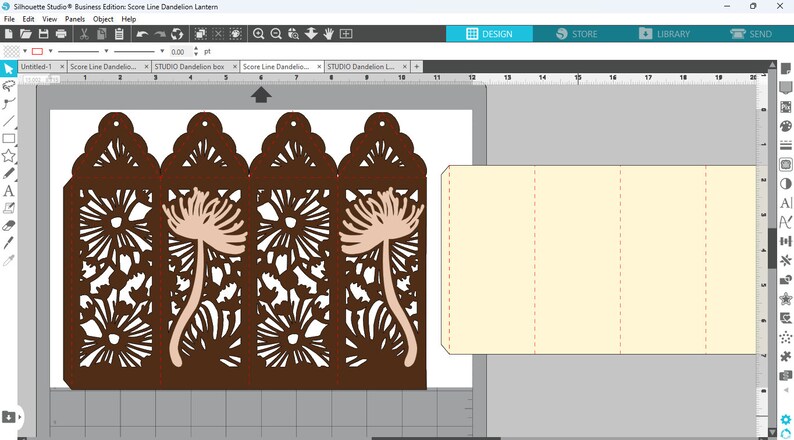Undo the last action
Viewport: 794px width, 440px height.
point(142,34)
